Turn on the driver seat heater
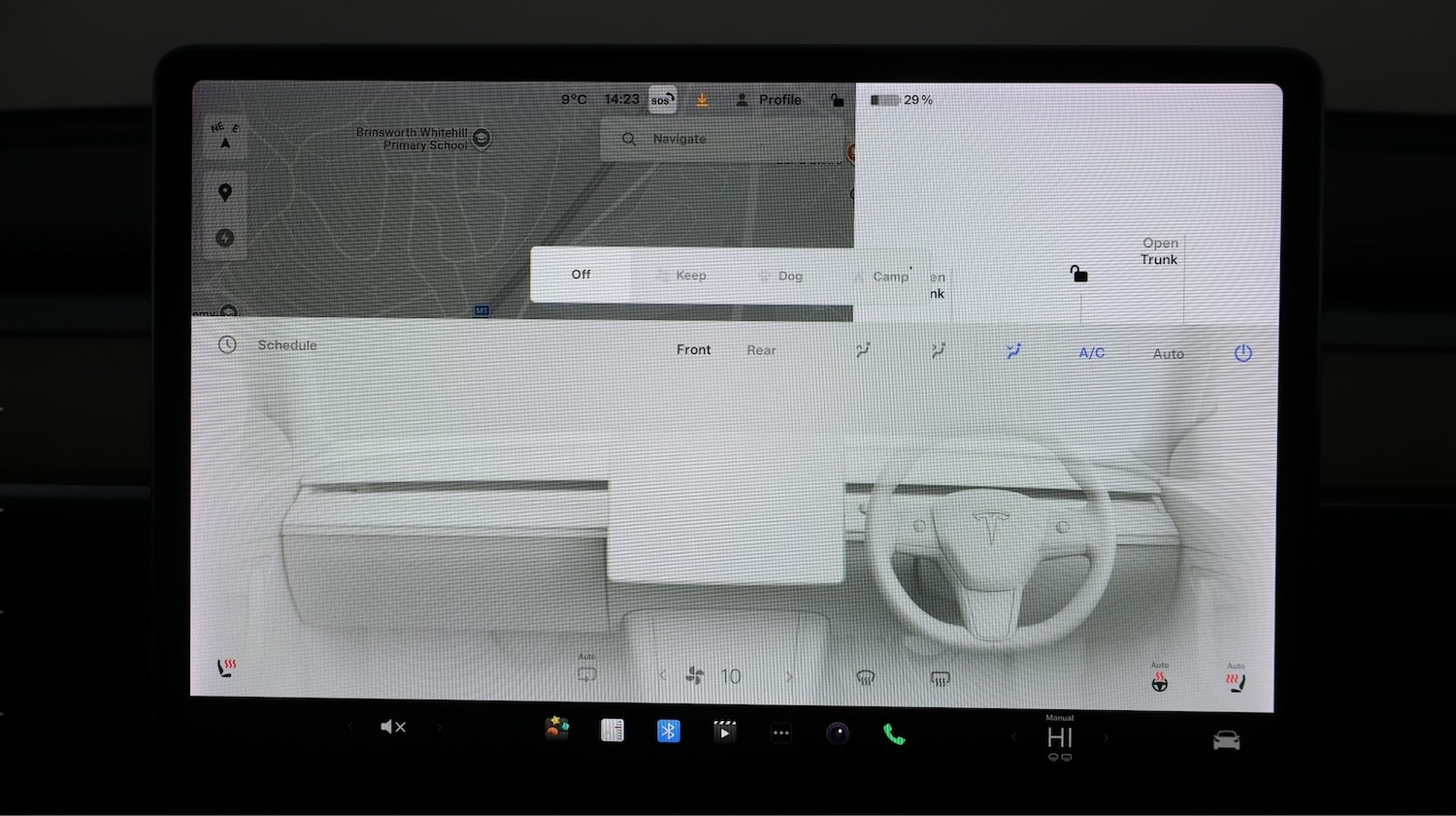1456x816 pixels. pyautogui.click(x=225, y=667)
